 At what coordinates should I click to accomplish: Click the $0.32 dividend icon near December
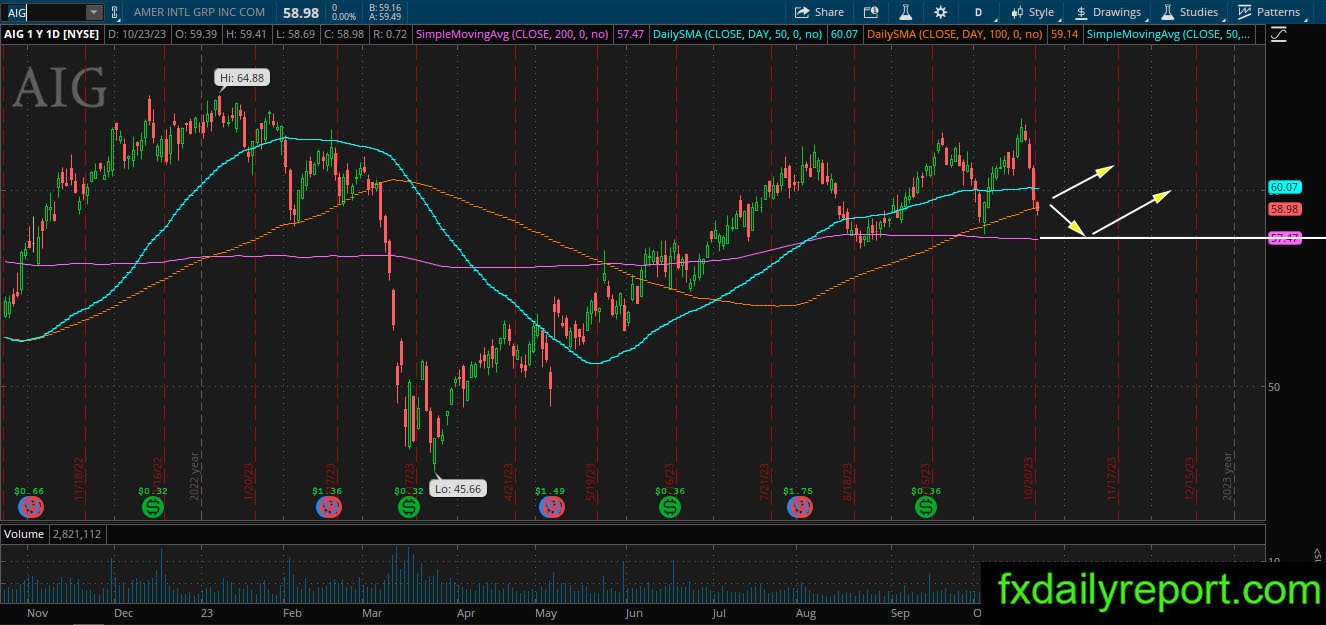153,507
